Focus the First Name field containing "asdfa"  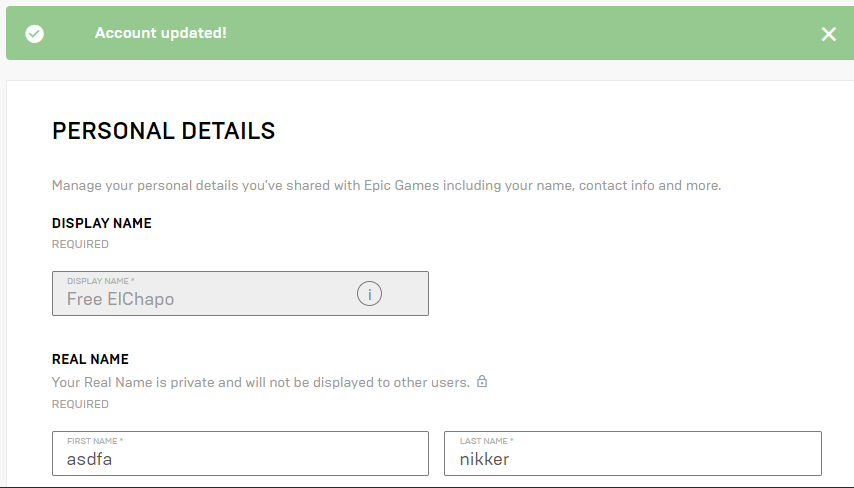240,459
